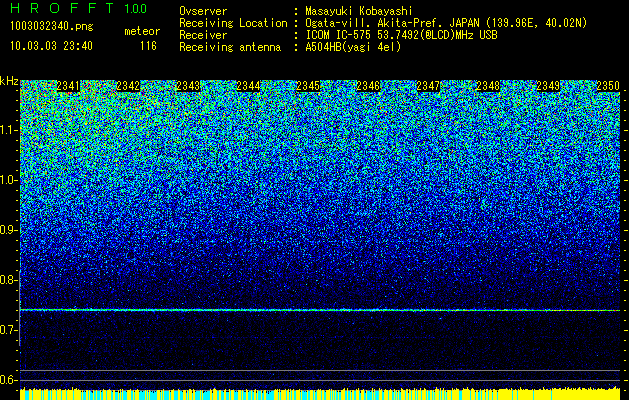Click the 'Ovserver' field label
Screen dimensions: 629x400
pos(203,11)
